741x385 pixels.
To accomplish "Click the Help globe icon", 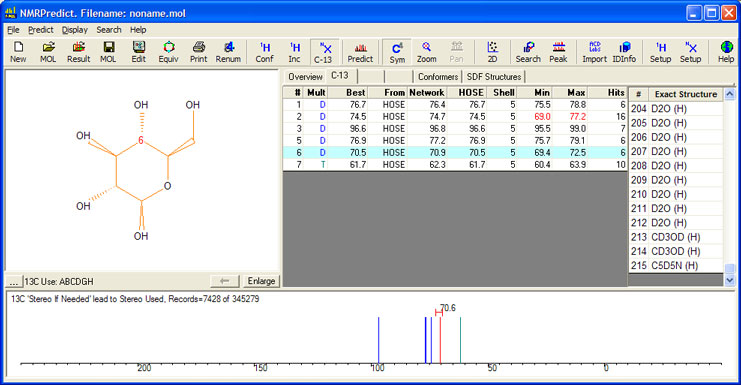I will tap(726, 52).
